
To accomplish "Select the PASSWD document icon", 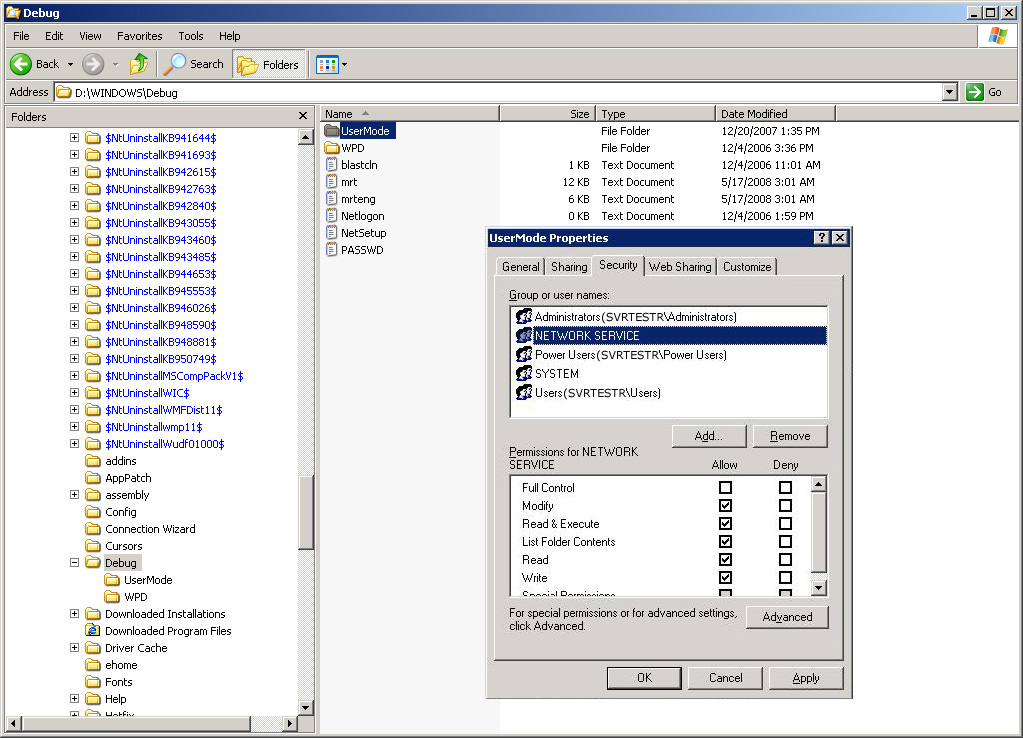I will [332, 249].
